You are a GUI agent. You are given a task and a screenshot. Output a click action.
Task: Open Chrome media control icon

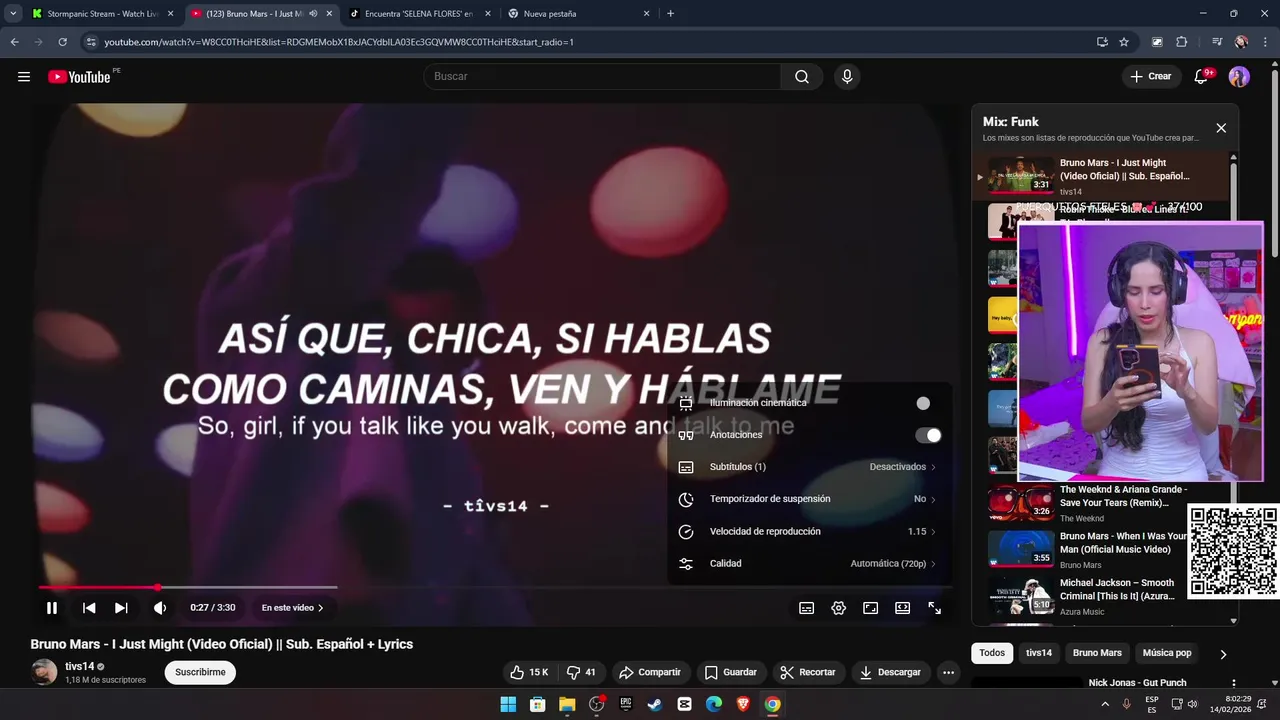(x=1217, y=42)
